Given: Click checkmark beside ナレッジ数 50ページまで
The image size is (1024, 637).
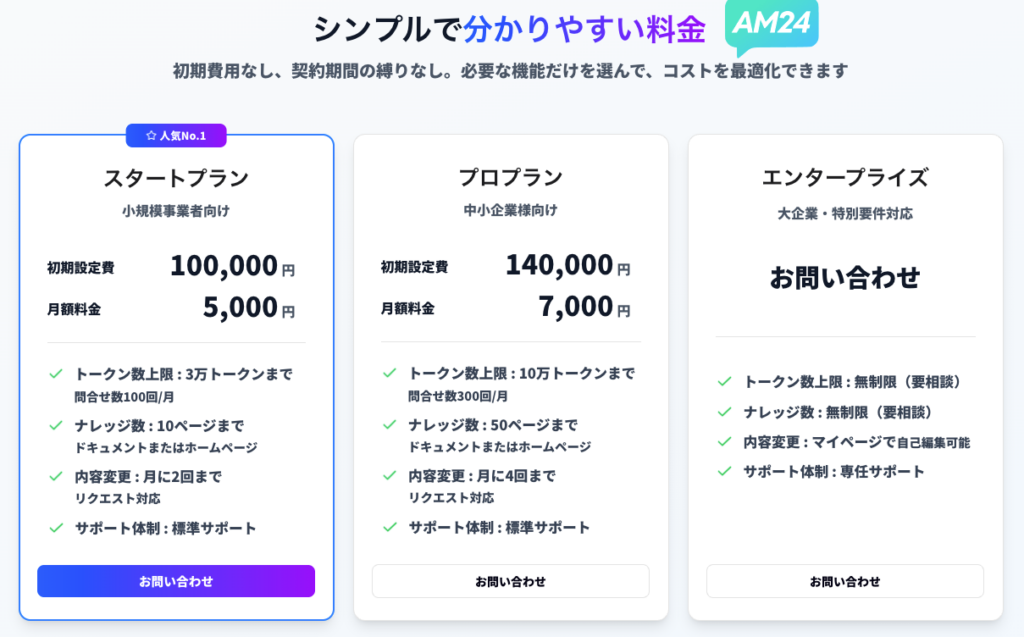Looking at the screenshot, I should pyautogui.click(x=390, y=425).
